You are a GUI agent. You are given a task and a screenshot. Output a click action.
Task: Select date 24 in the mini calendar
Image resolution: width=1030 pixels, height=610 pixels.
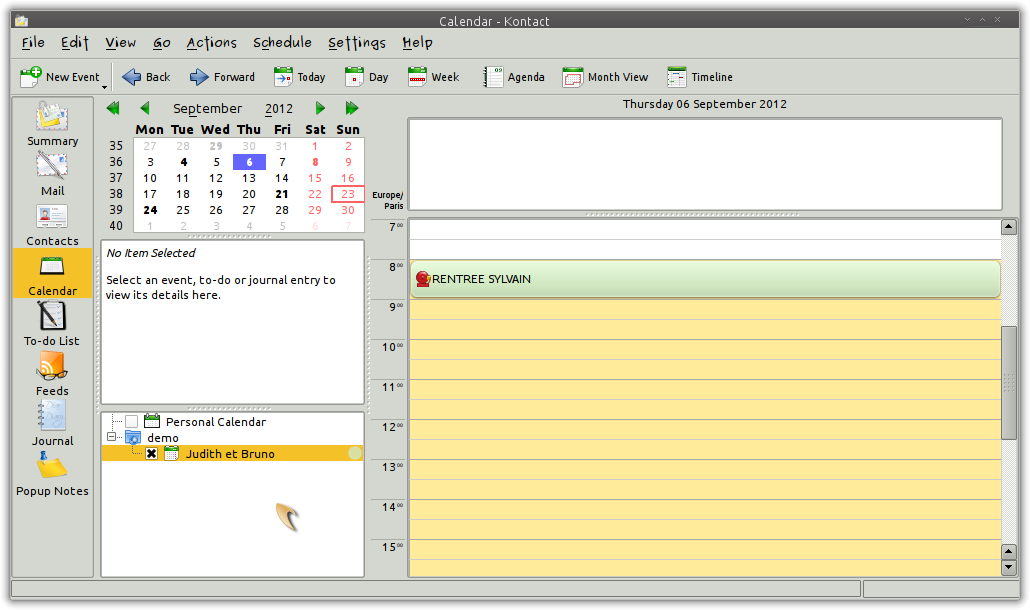[150, 210]
